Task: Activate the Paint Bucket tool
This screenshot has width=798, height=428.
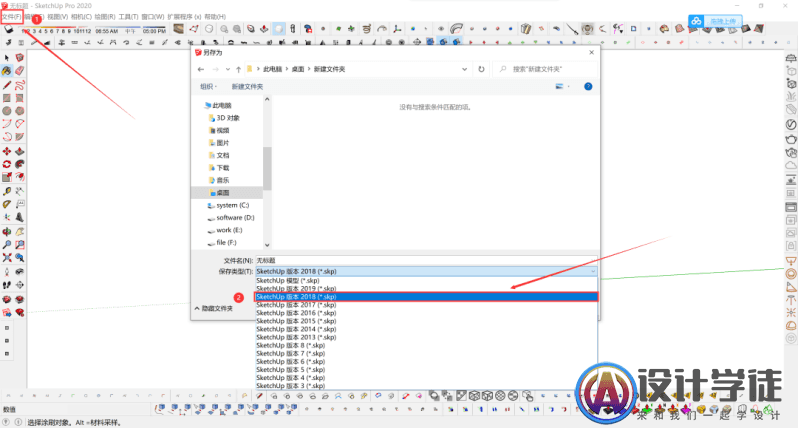Action: (7, 71)
